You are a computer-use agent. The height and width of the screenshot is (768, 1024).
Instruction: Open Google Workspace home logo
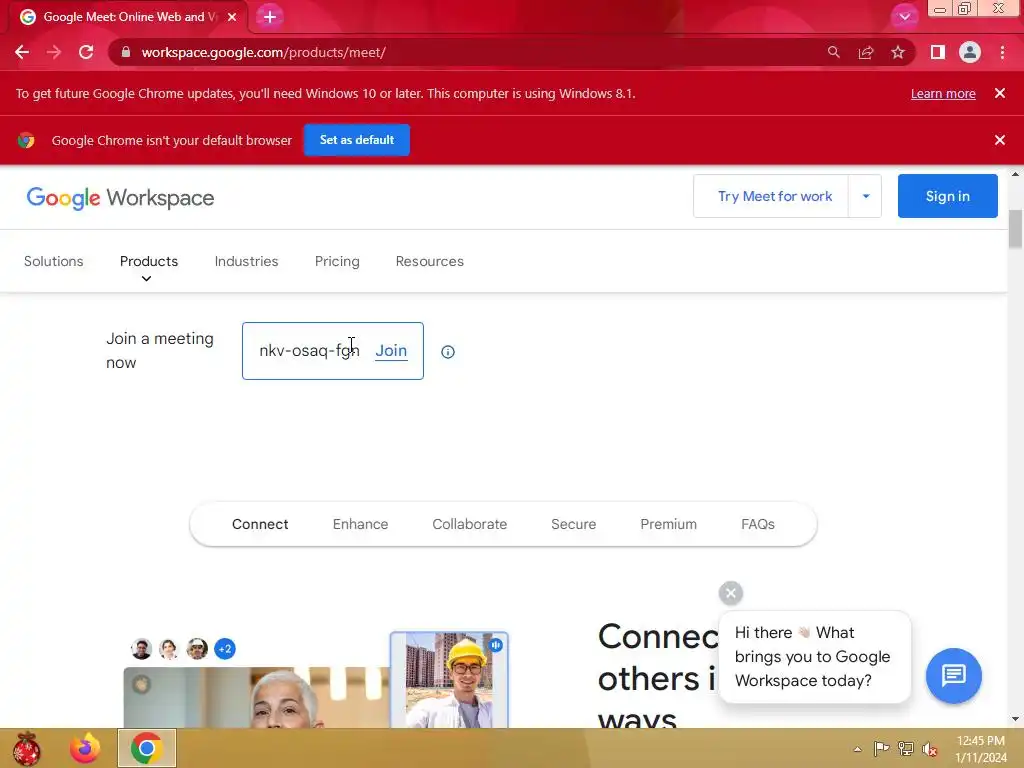tap(120, 198)
